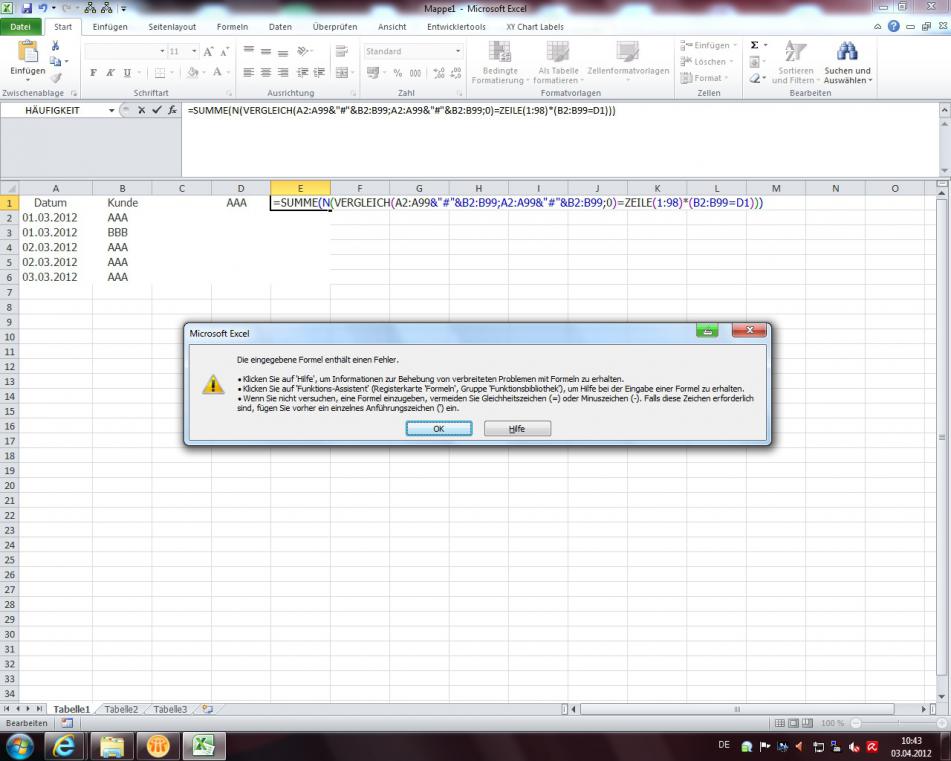Click the Undo arrow in the quick access toolbar
This screenshot has width=951, height=761.
pyautogui.click(x=42, y=8)
